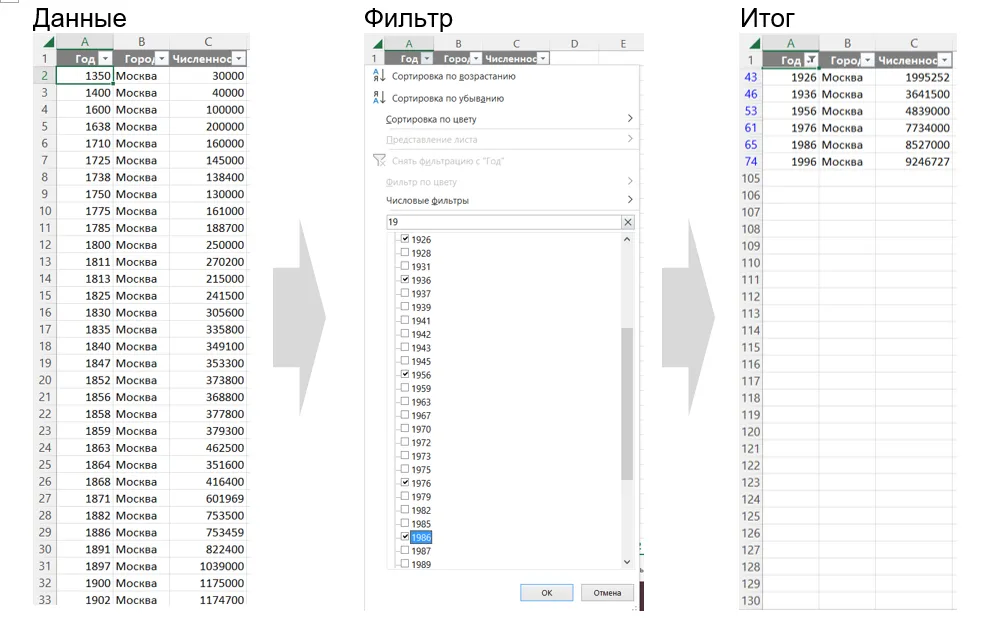988x627 pixels.
Task: Click select-all corner triangle in Данные sheet
Action: pos(49,42)
